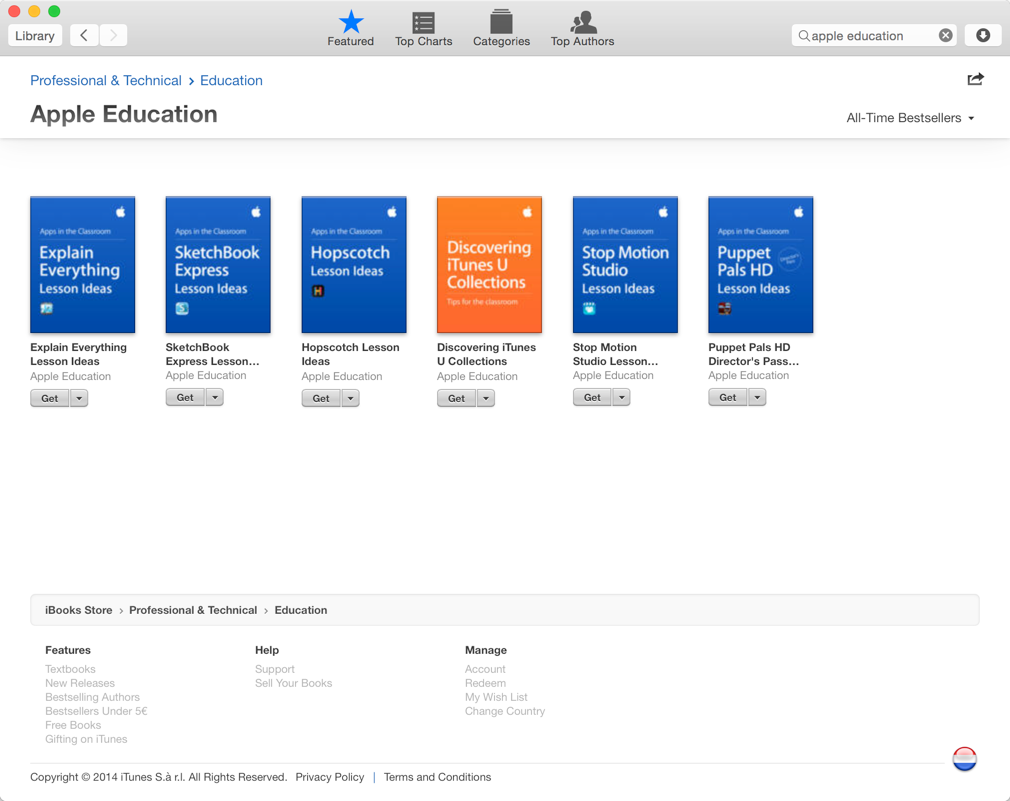Click the apple education search field
Image resolution: width=1010 pixels, height=801 pixels.
(870, 35)
